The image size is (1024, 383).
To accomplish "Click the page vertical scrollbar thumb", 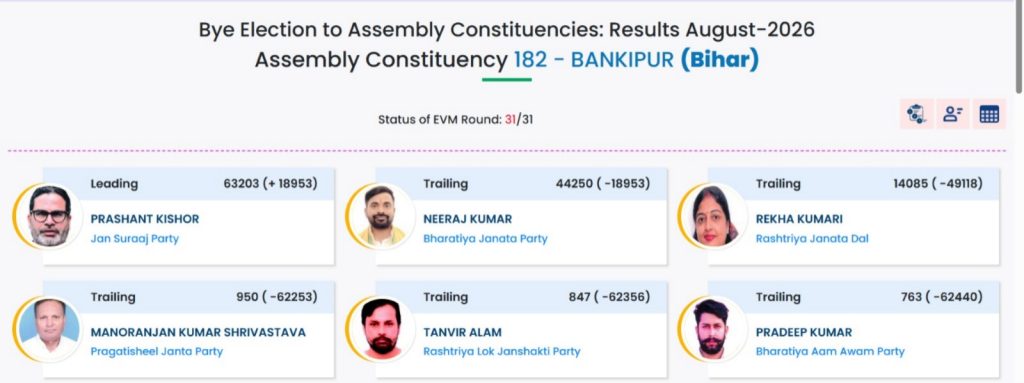I will (1019, 46).
